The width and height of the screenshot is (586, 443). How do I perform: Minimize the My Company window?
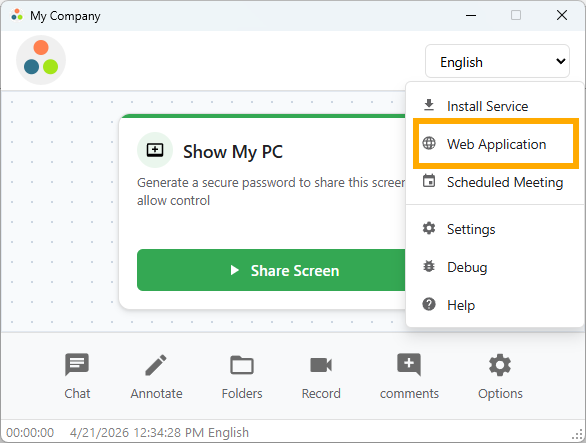click(x=471, y=15)
